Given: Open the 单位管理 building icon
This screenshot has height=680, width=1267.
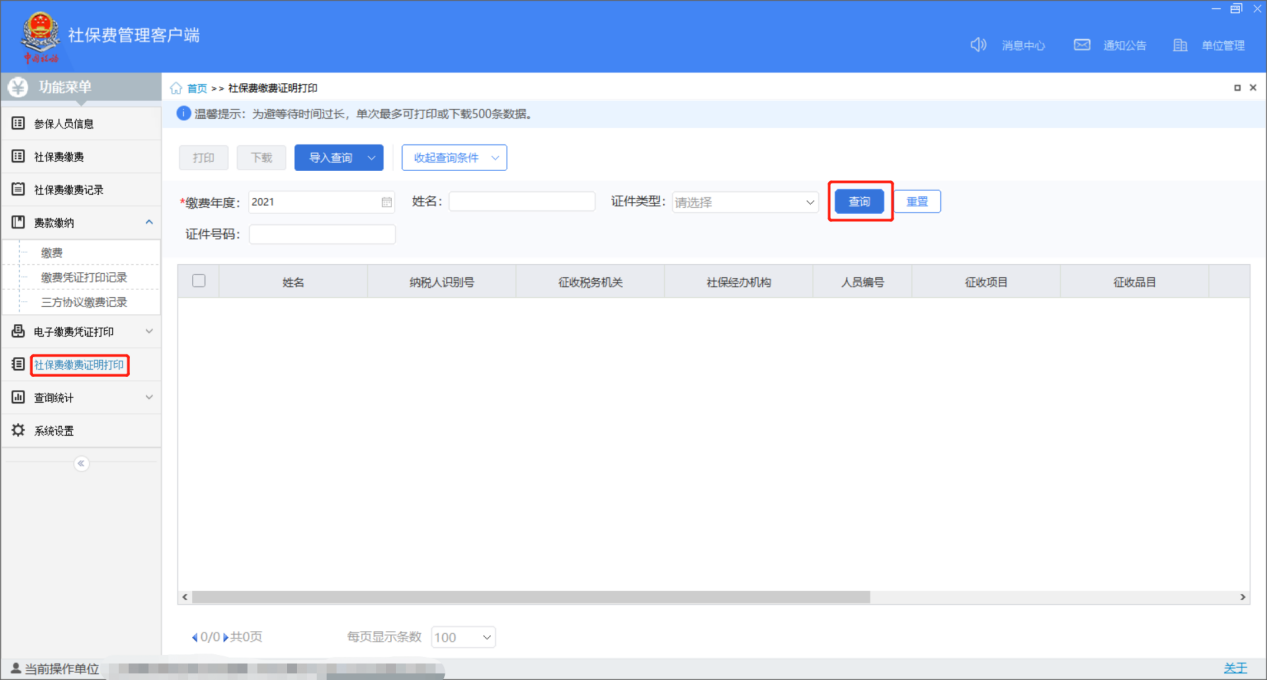Looking at the screenshot, I should [1180, 45].
